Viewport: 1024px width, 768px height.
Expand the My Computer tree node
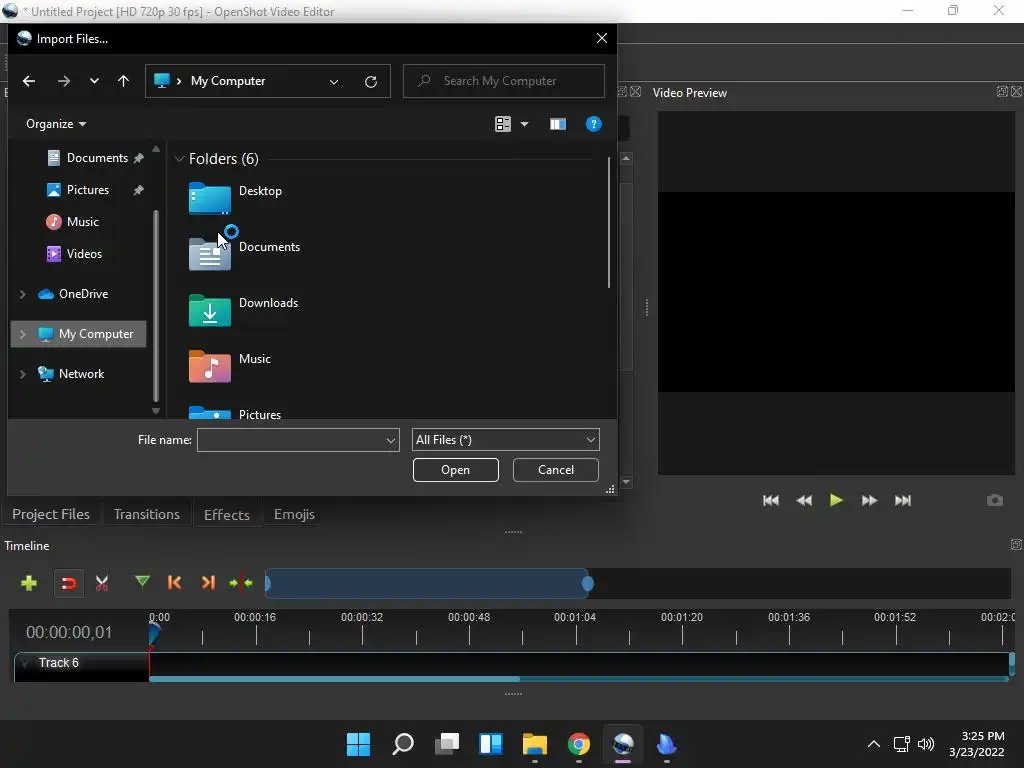(22, 334)
